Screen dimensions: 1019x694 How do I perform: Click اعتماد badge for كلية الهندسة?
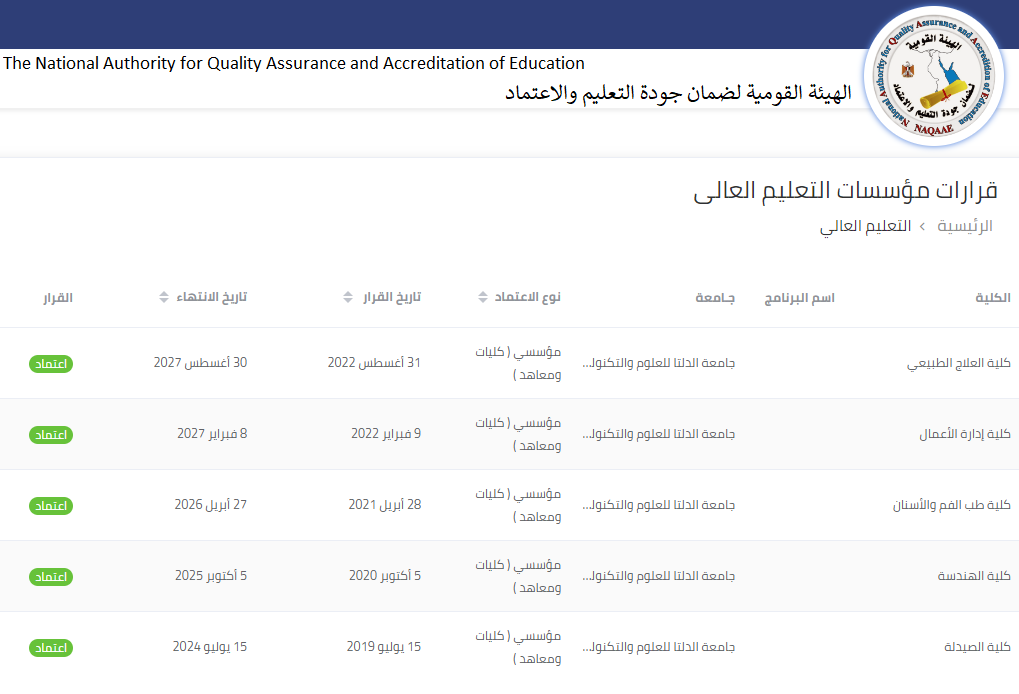click(51, 576)
